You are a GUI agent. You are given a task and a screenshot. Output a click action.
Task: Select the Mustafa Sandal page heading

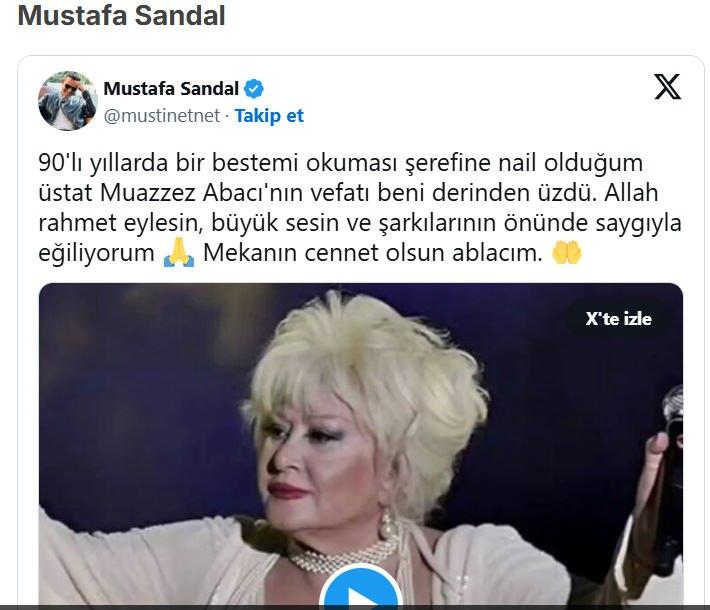click(121, 15)
